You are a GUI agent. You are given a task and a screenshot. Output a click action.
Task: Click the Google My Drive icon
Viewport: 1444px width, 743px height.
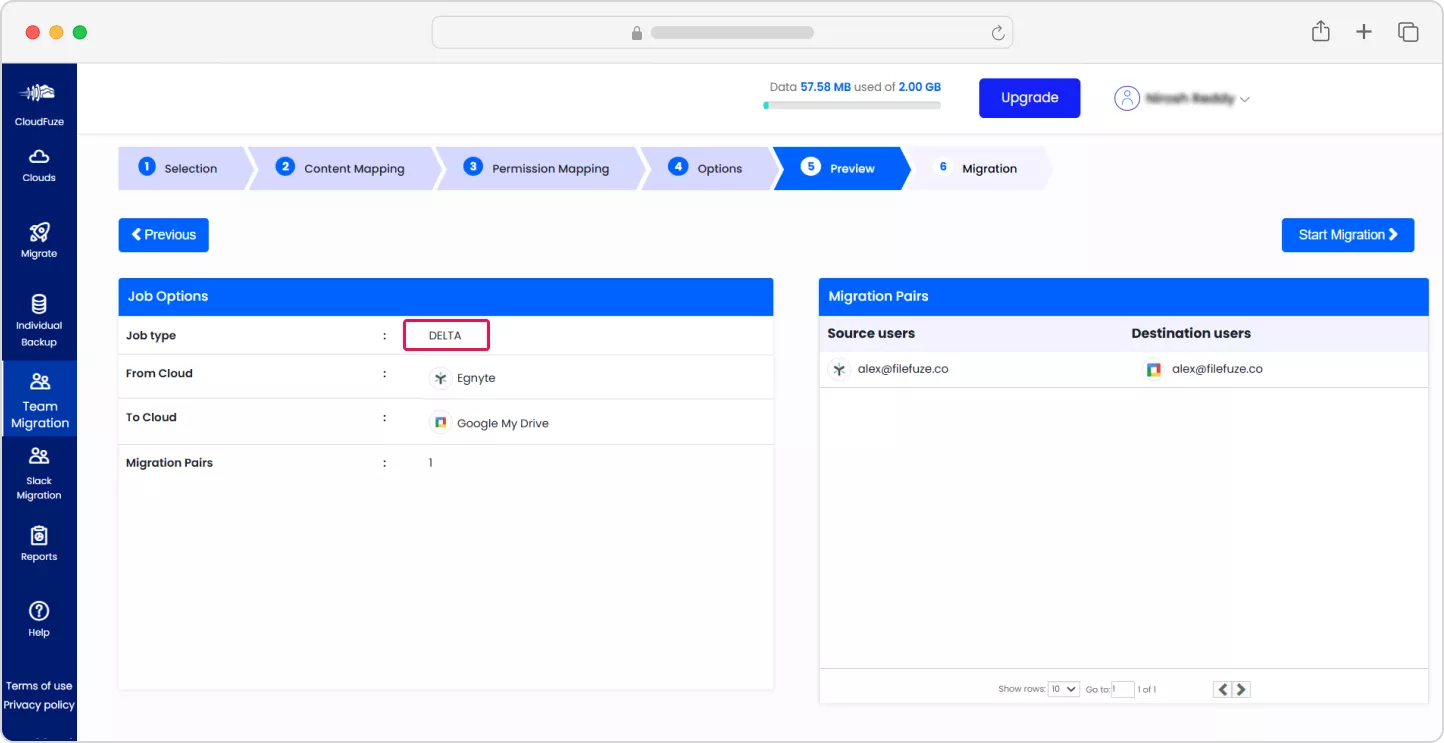click(x=440, y=423)
